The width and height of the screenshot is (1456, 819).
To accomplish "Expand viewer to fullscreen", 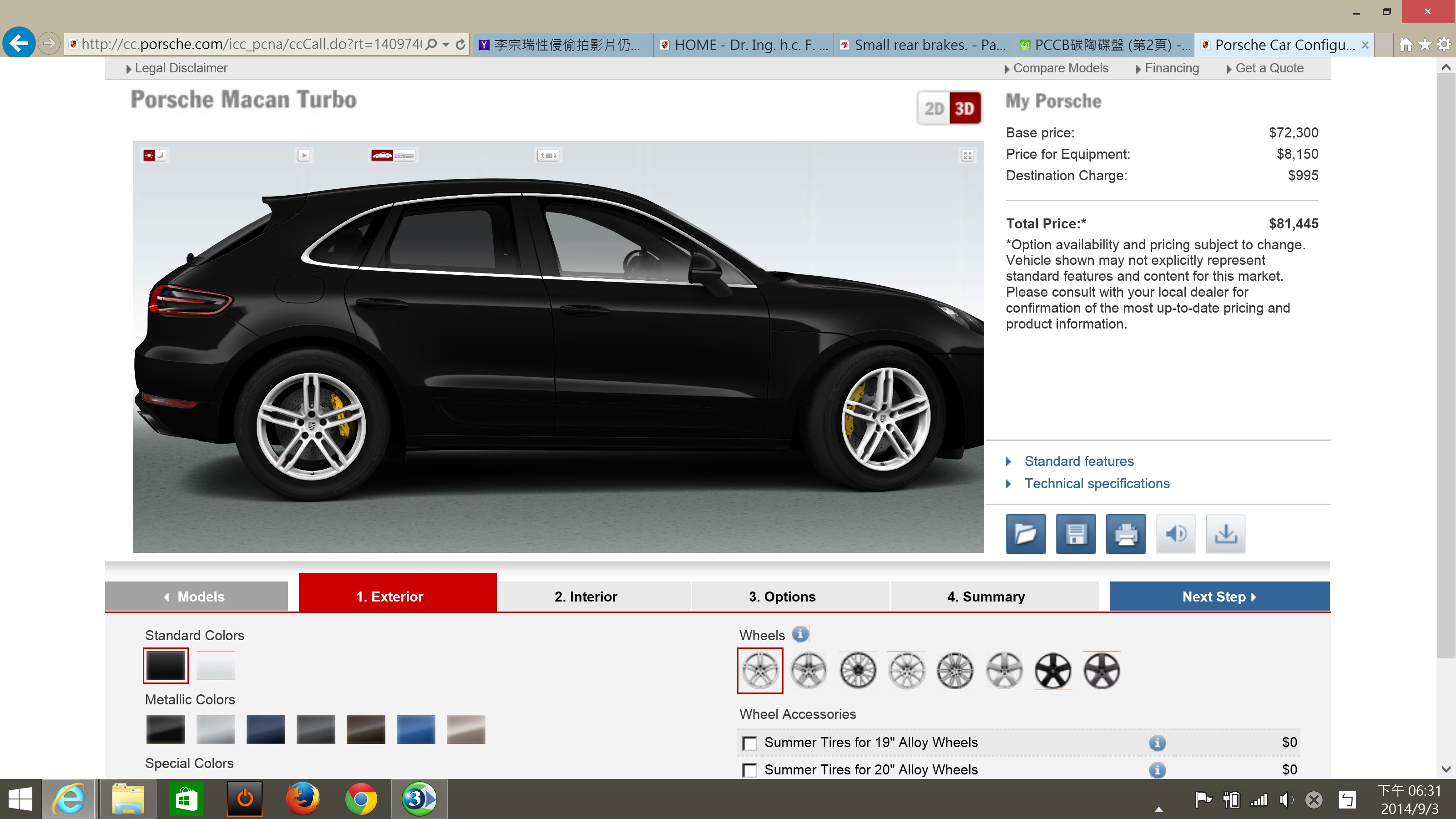I will click(x=967, y=155).
